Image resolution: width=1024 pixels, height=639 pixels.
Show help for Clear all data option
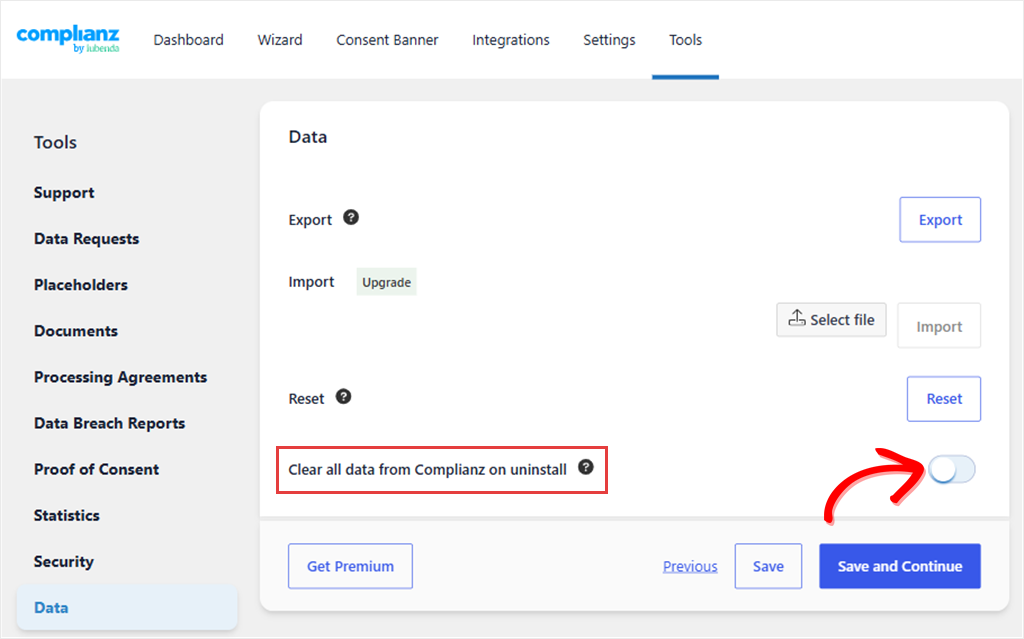586,467
